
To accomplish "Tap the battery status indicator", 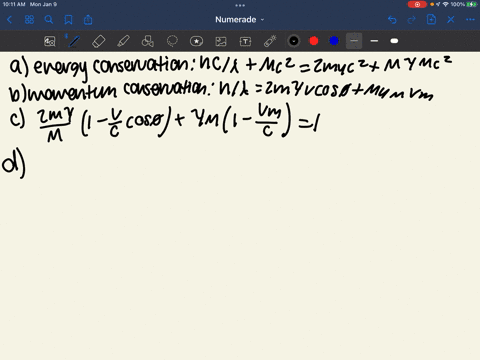I will point(472,4).
